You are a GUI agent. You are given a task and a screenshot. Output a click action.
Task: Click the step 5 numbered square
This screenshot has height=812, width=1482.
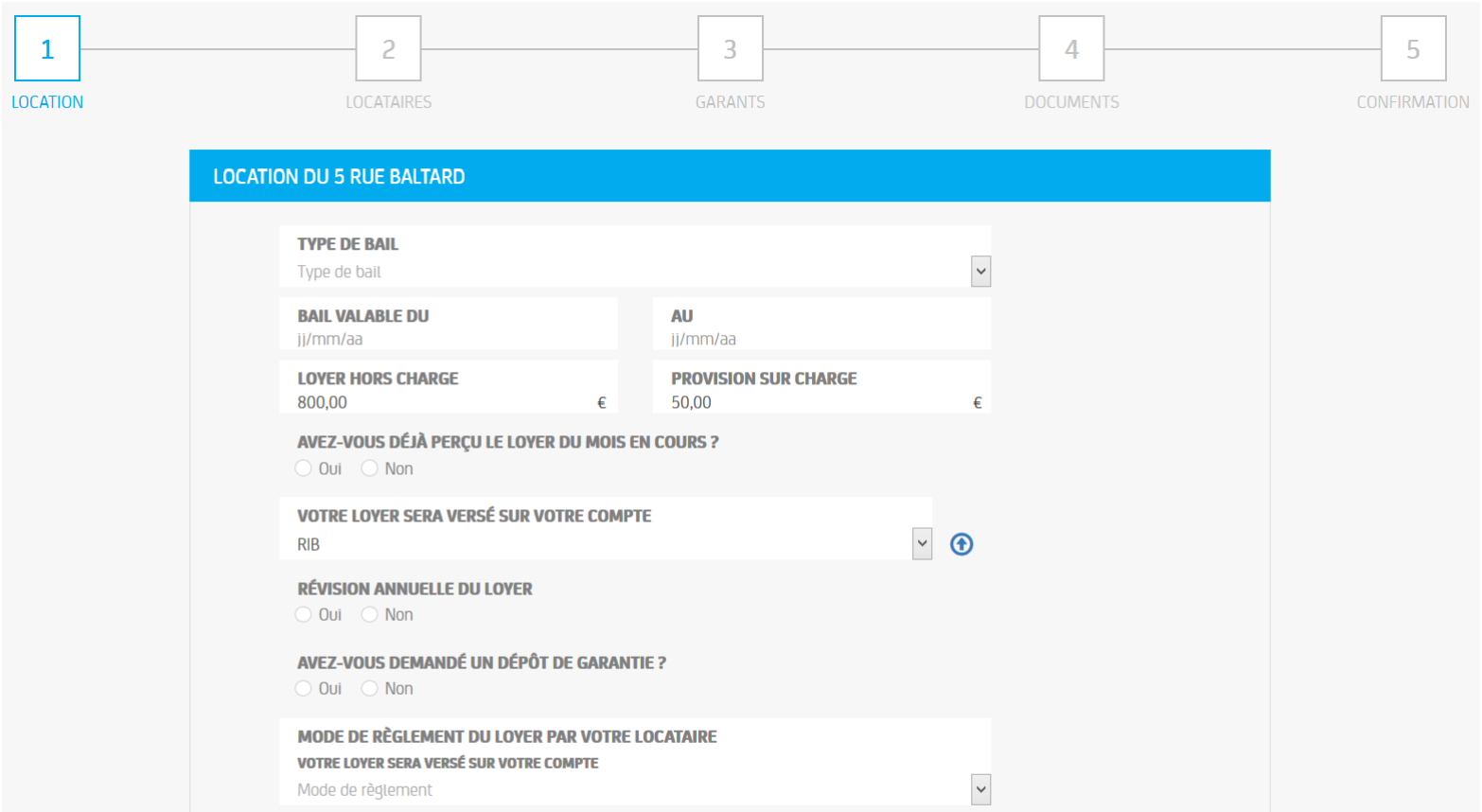click(x=1414, y=48)
